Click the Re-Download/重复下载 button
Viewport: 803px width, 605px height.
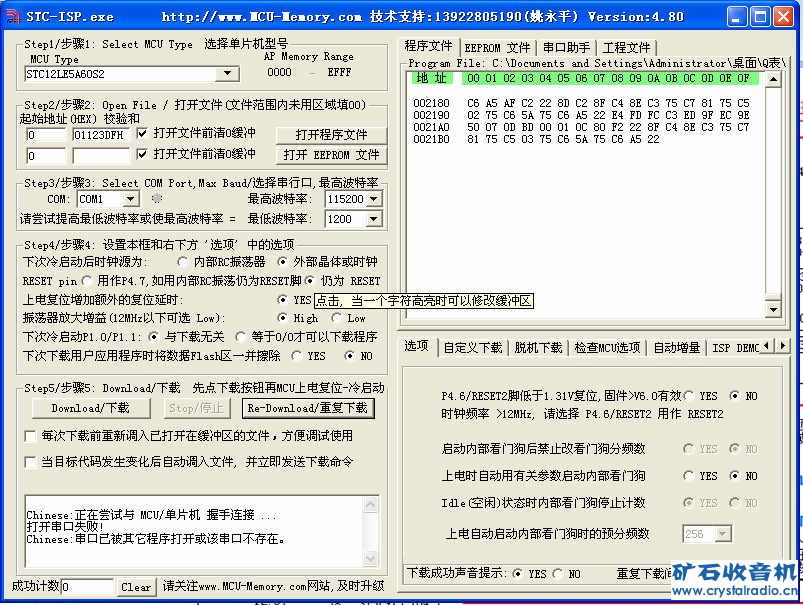point(308,408)
